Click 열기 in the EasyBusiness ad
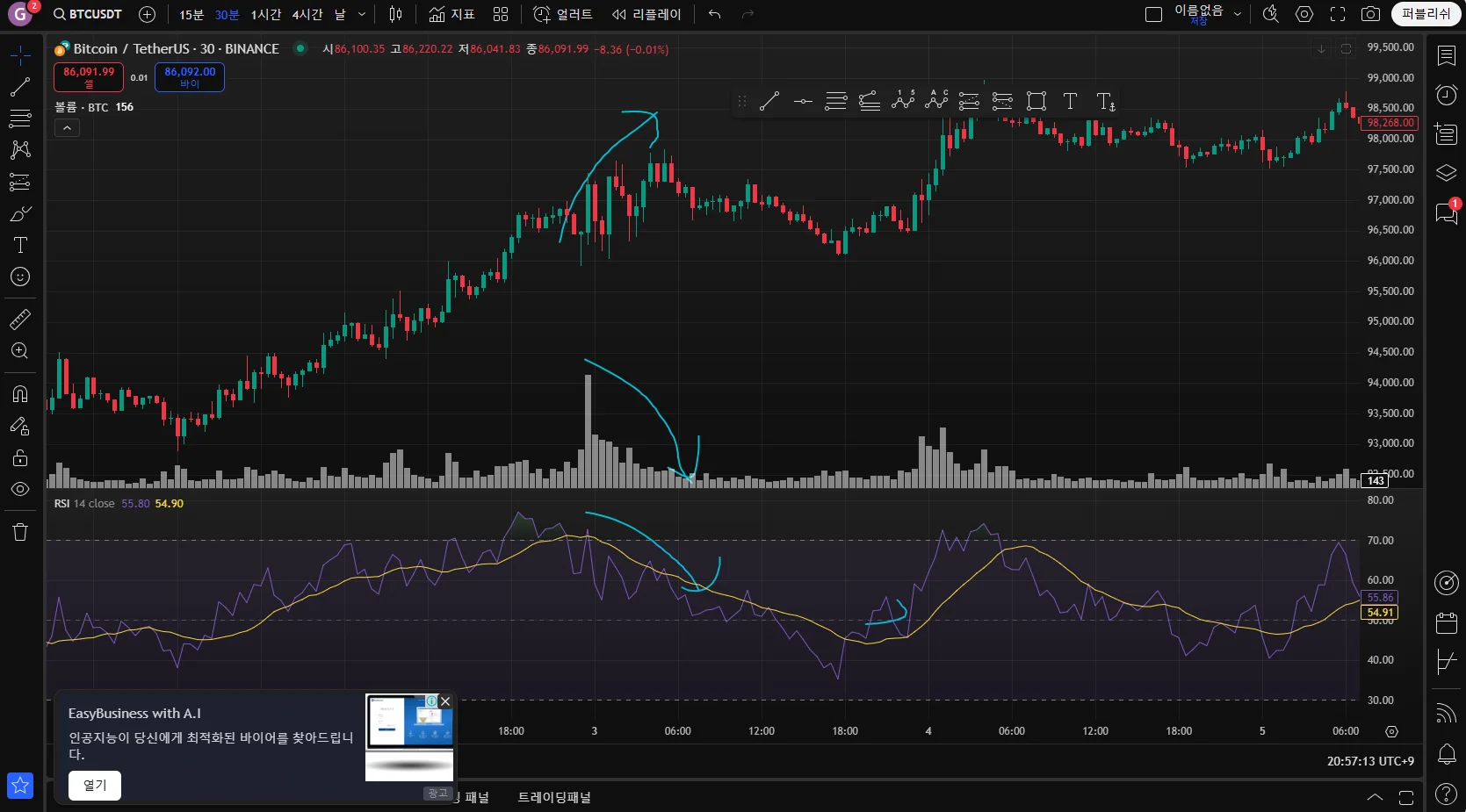This screenshot has height=812, width=1466. tap(95, 785)
